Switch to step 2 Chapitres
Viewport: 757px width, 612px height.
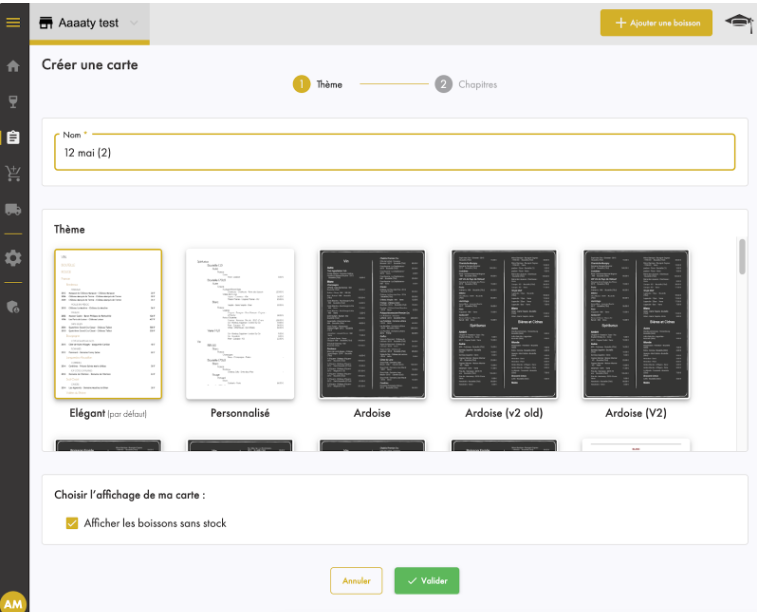444,85
